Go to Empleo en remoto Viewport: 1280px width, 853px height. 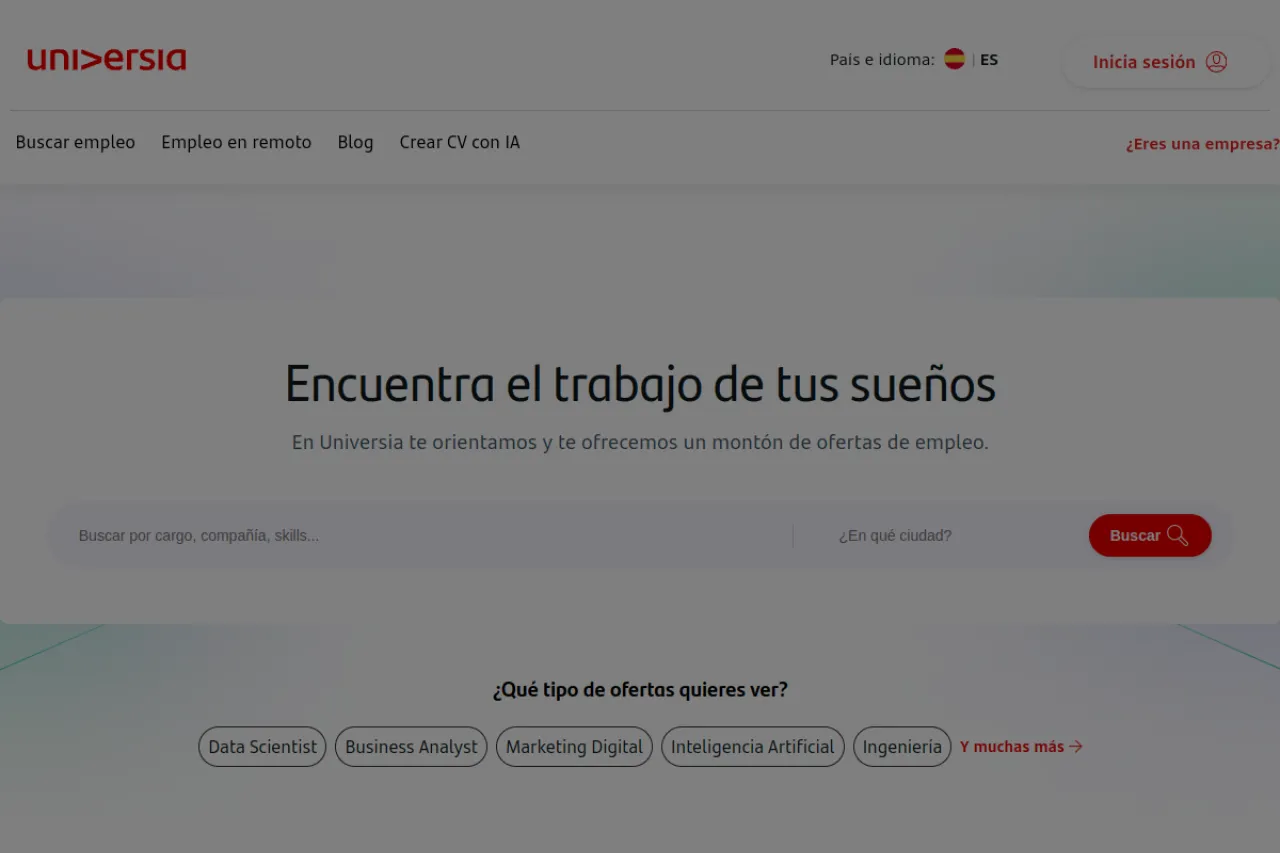[236, 142]
